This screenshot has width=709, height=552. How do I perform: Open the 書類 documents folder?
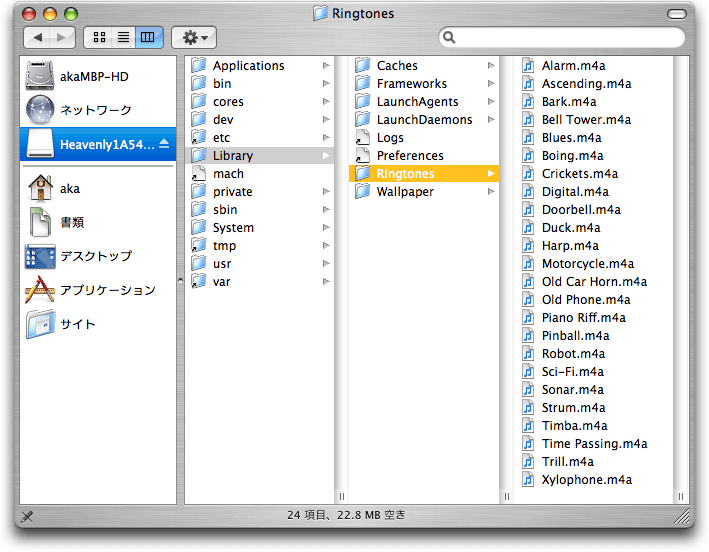pos(71,222)
